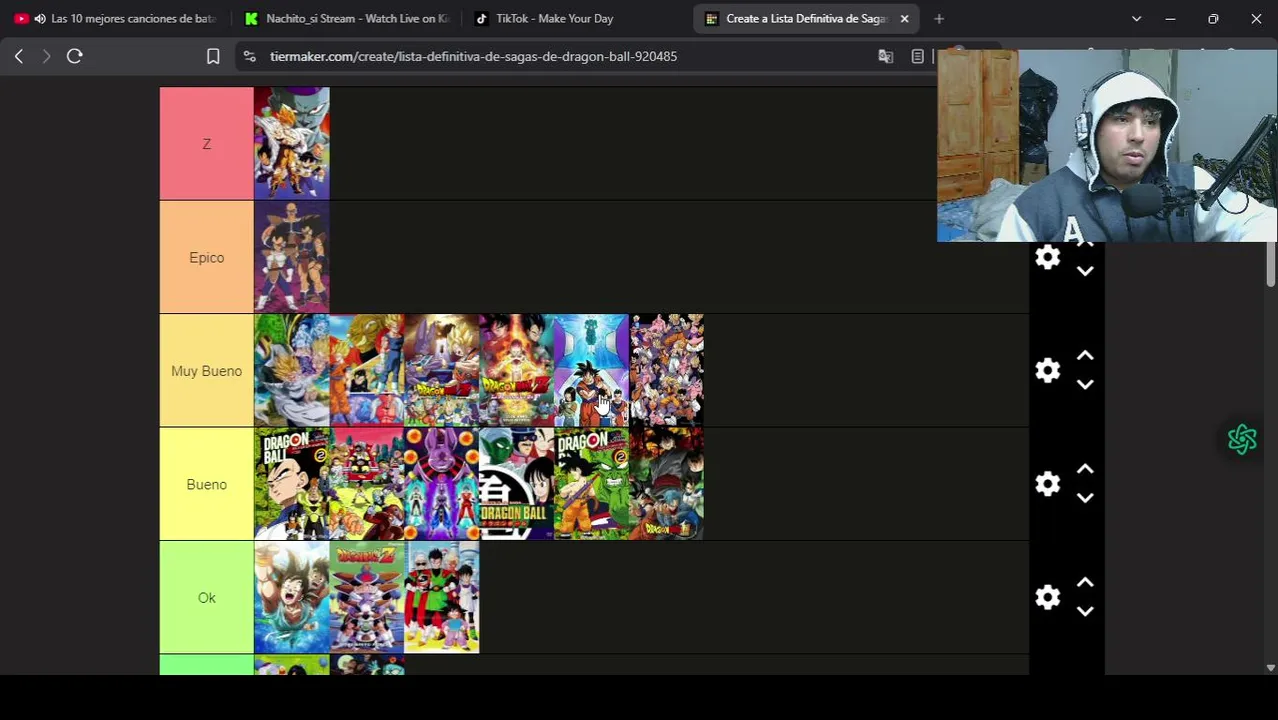Viewport: 1278px width, 720px height.
Task: Switch to the YouTube Las 10 mejores canciones tab
Action: (x=115, y=19)
